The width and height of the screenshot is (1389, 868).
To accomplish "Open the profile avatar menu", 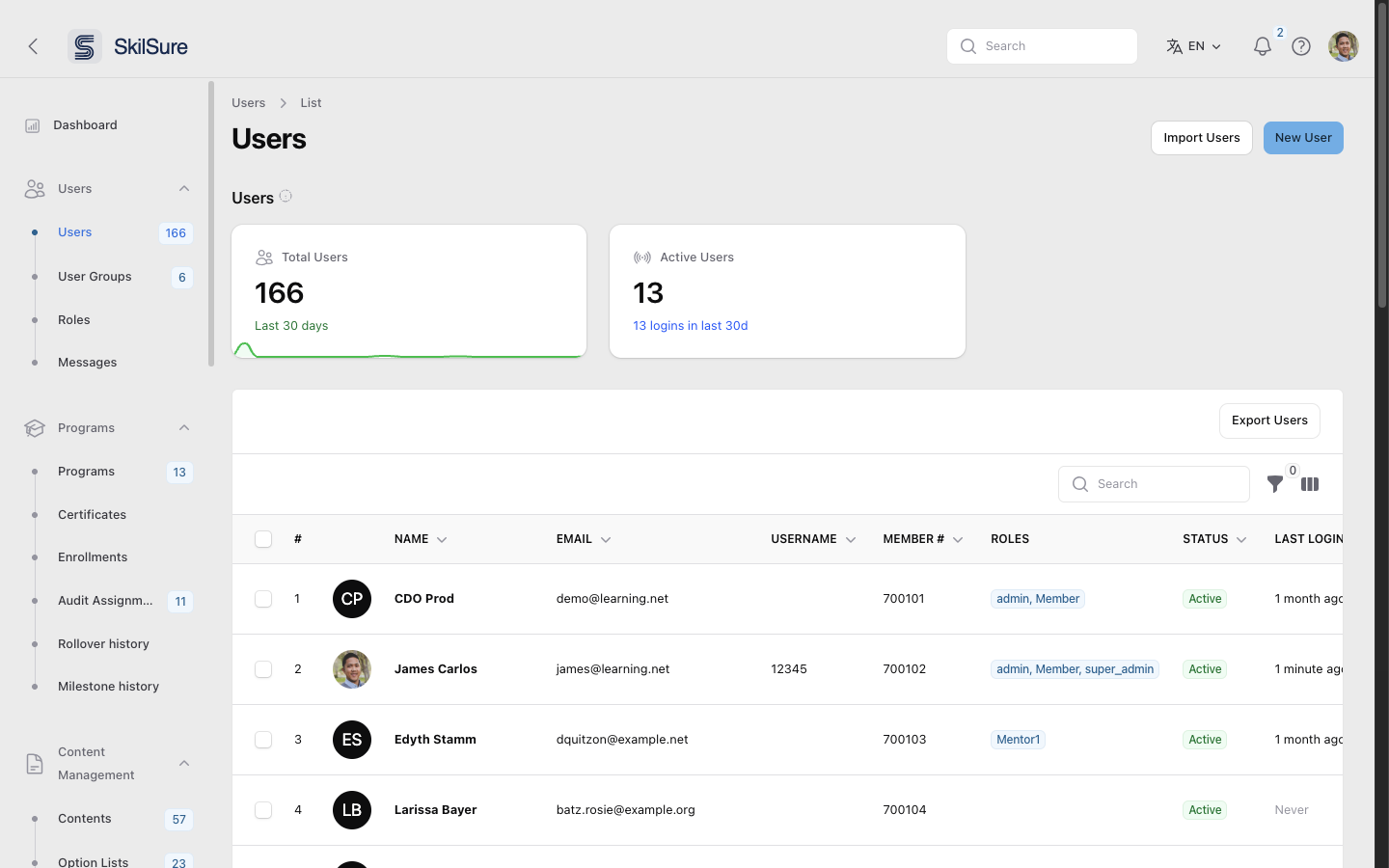I will point(1344,45).
